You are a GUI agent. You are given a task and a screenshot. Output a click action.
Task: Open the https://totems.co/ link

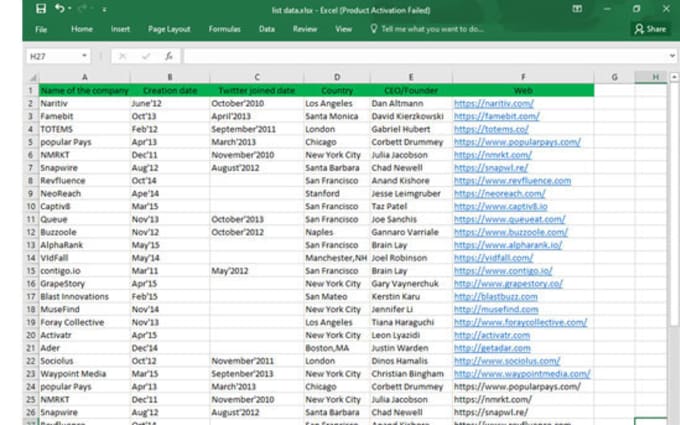(491, 129)
